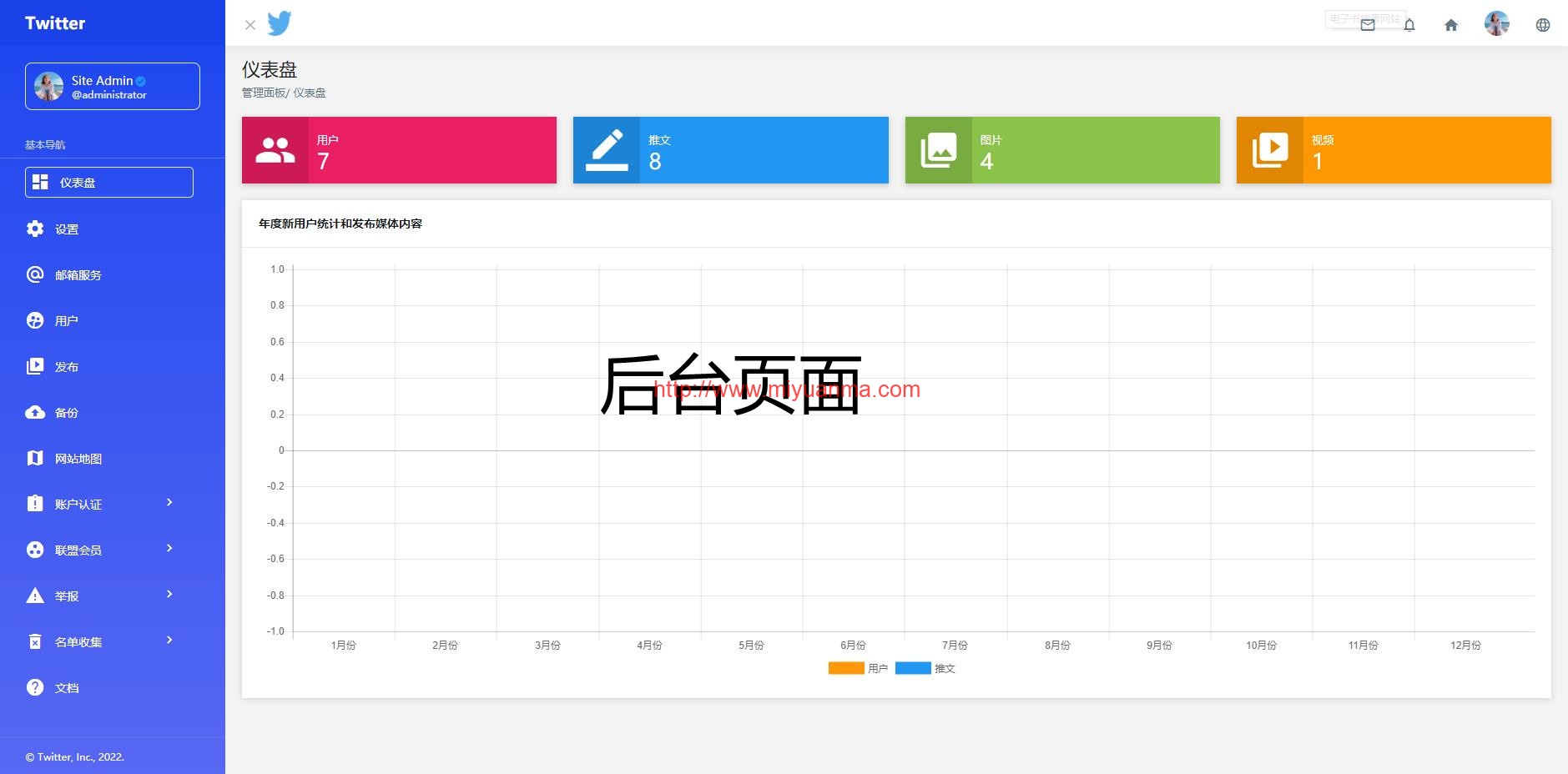Image resolution: width=1568 pixels, height=774 pixels.
Task: Click the 图片 count 4
Action: point(986,161)
